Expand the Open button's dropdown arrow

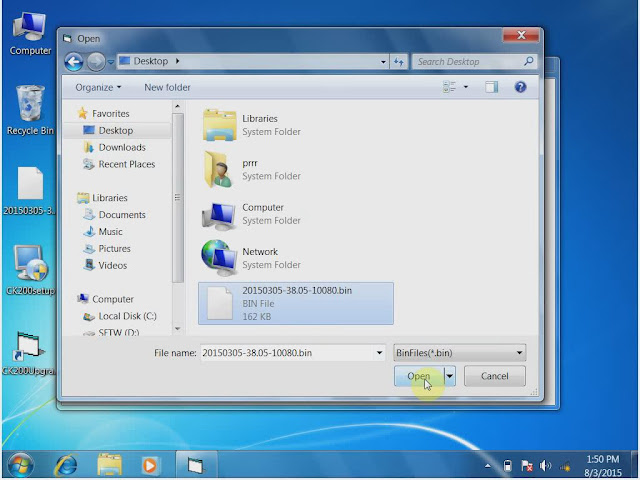(449, 376)
